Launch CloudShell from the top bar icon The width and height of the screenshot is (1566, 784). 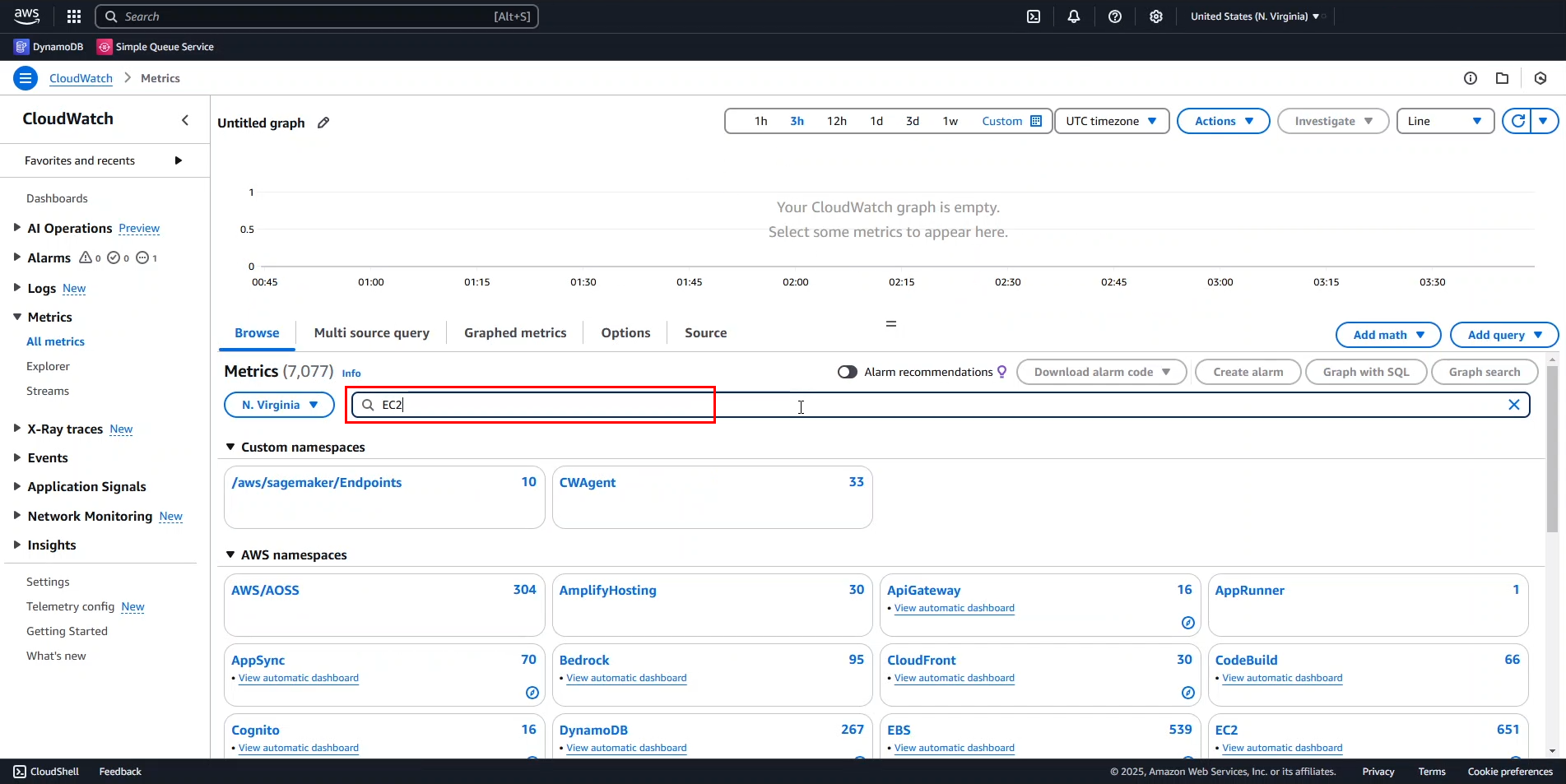1034,16
